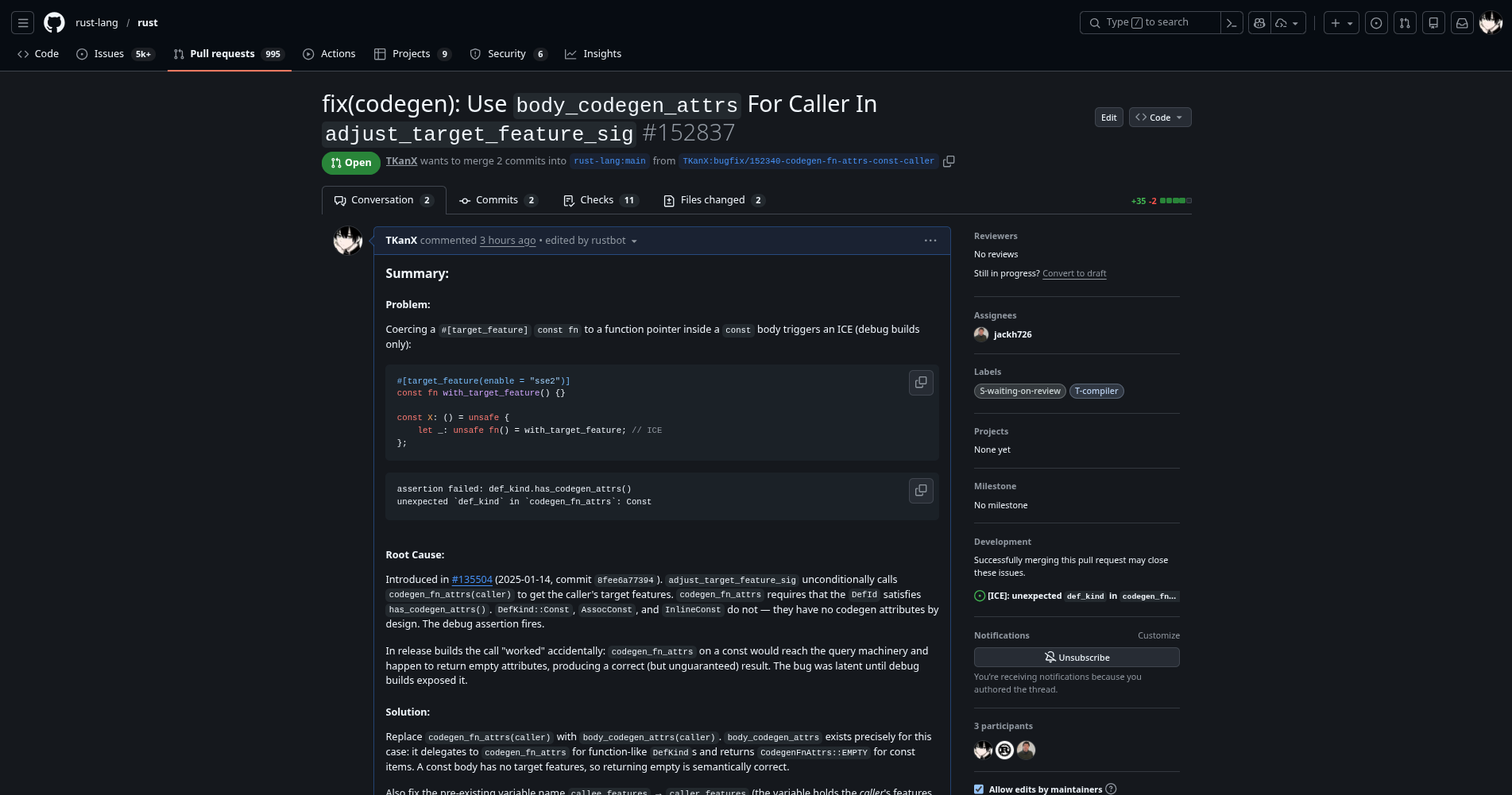The height and width of the screenshot is (795, 1512).
Task: Click the S-waiting-on-review label
Action: coord(1019,391)
